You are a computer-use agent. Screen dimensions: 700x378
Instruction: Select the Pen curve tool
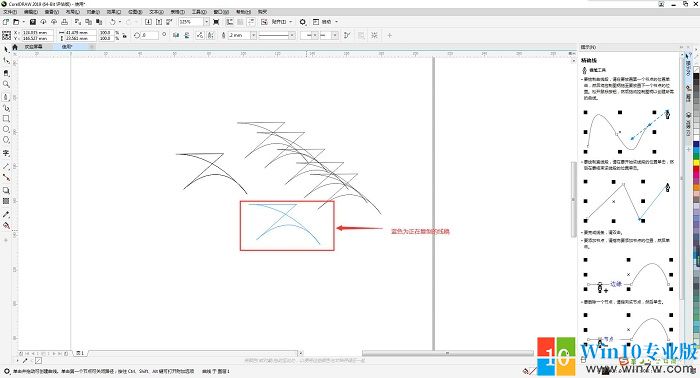coord(6,97)
